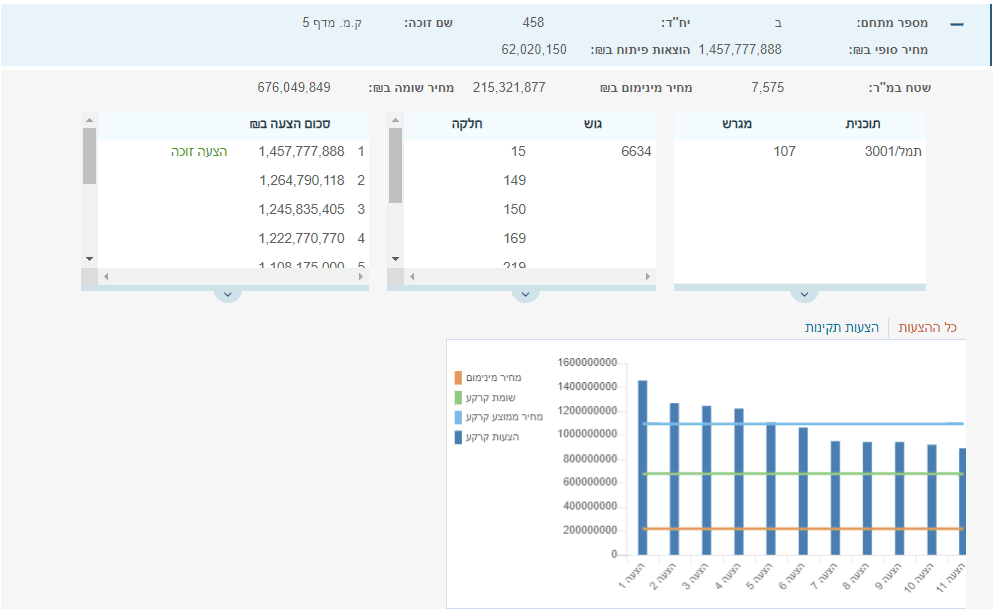Expand the bids table using its bottom chevron

click(227, 294)
